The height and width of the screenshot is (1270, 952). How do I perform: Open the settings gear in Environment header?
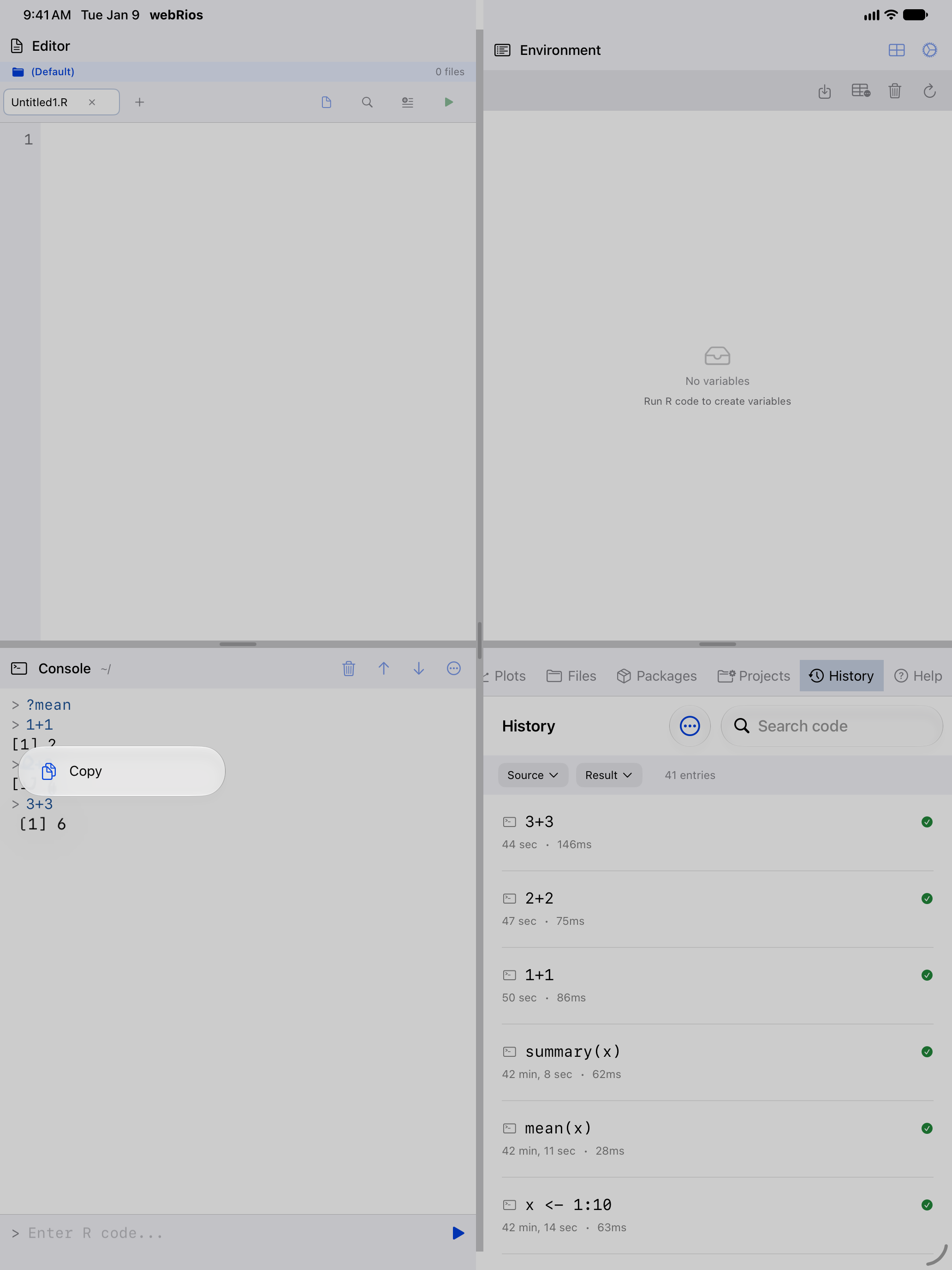point(929,50)
